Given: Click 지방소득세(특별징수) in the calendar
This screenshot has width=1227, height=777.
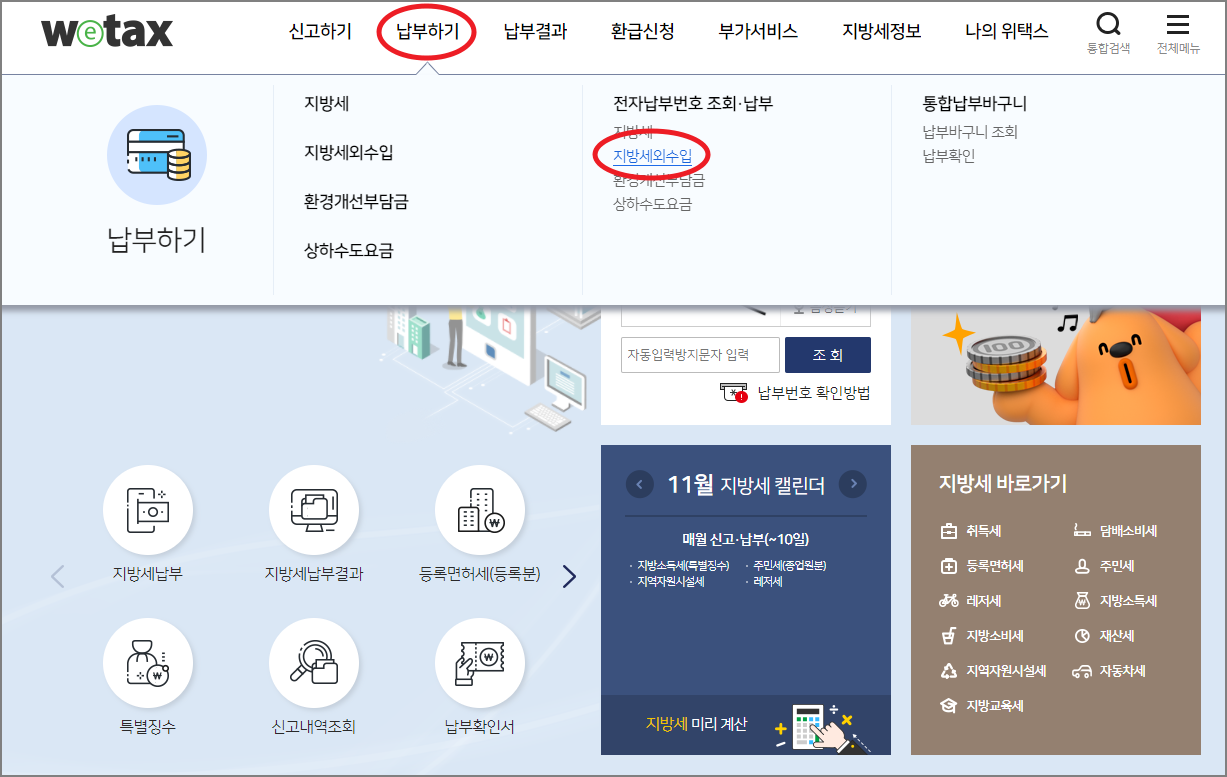Looking at the screenshot, I should point(683,565).
